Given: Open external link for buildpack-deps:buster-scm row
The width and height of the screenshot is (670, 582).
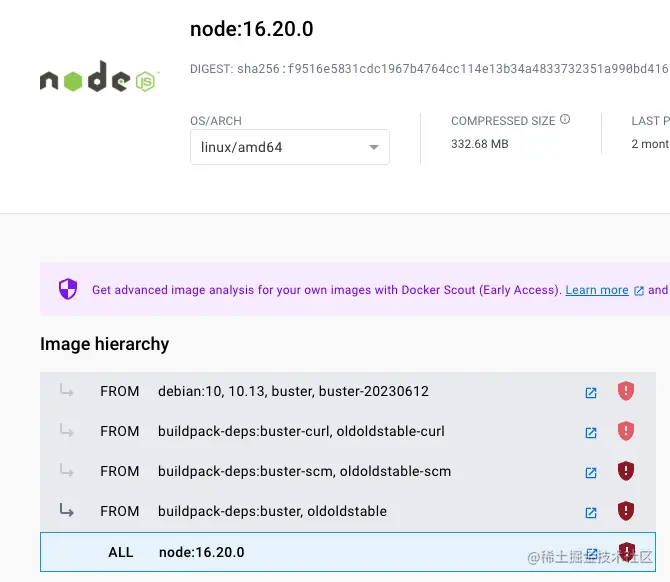Looking at the screenshot, I should click(x=591, y=473).
